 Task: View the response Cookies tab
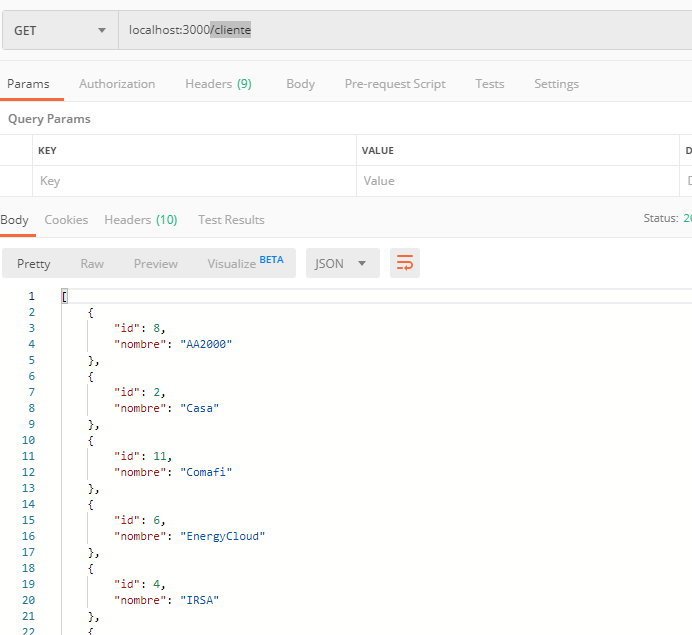pos(66,219)
